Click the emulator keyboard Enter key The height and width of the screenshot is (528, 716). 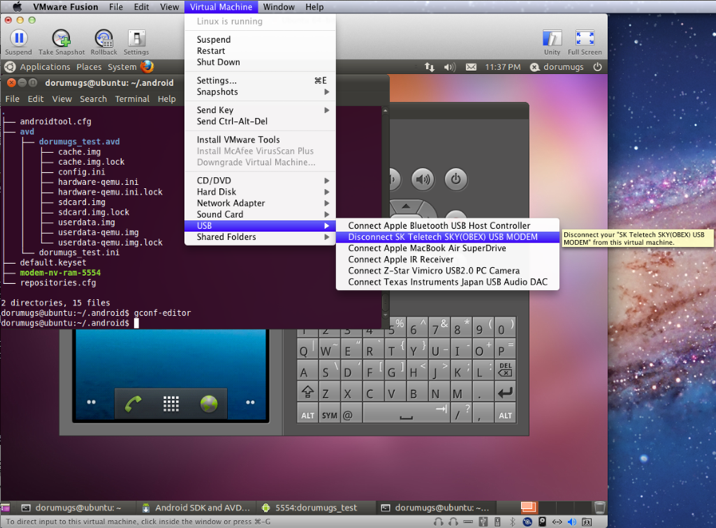coord(505,392)
